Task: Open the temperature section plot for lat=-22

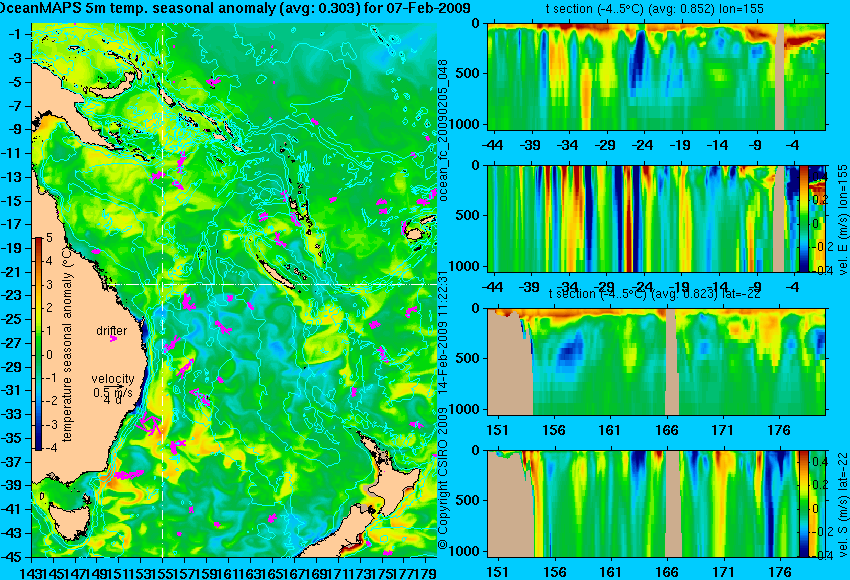Action: pos(656,362)
